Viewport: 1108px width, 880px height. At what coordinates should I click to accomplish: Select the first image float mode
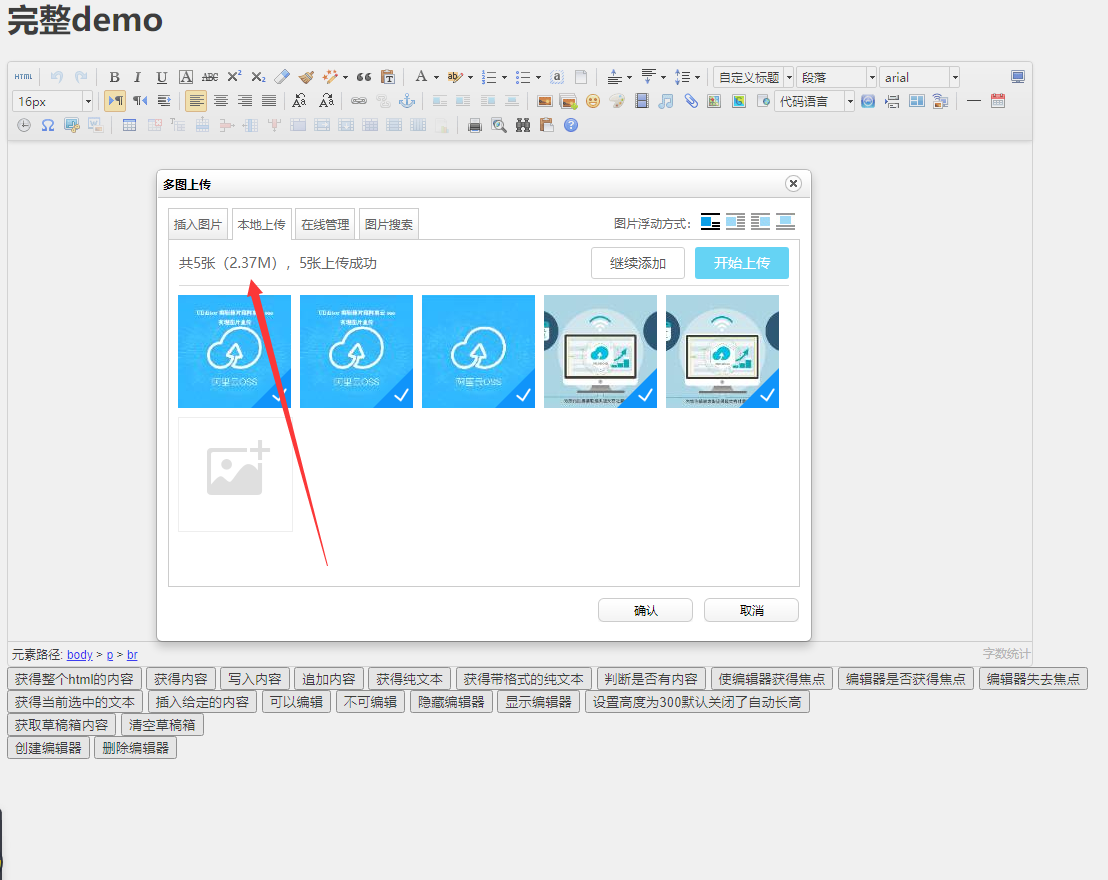710,222
